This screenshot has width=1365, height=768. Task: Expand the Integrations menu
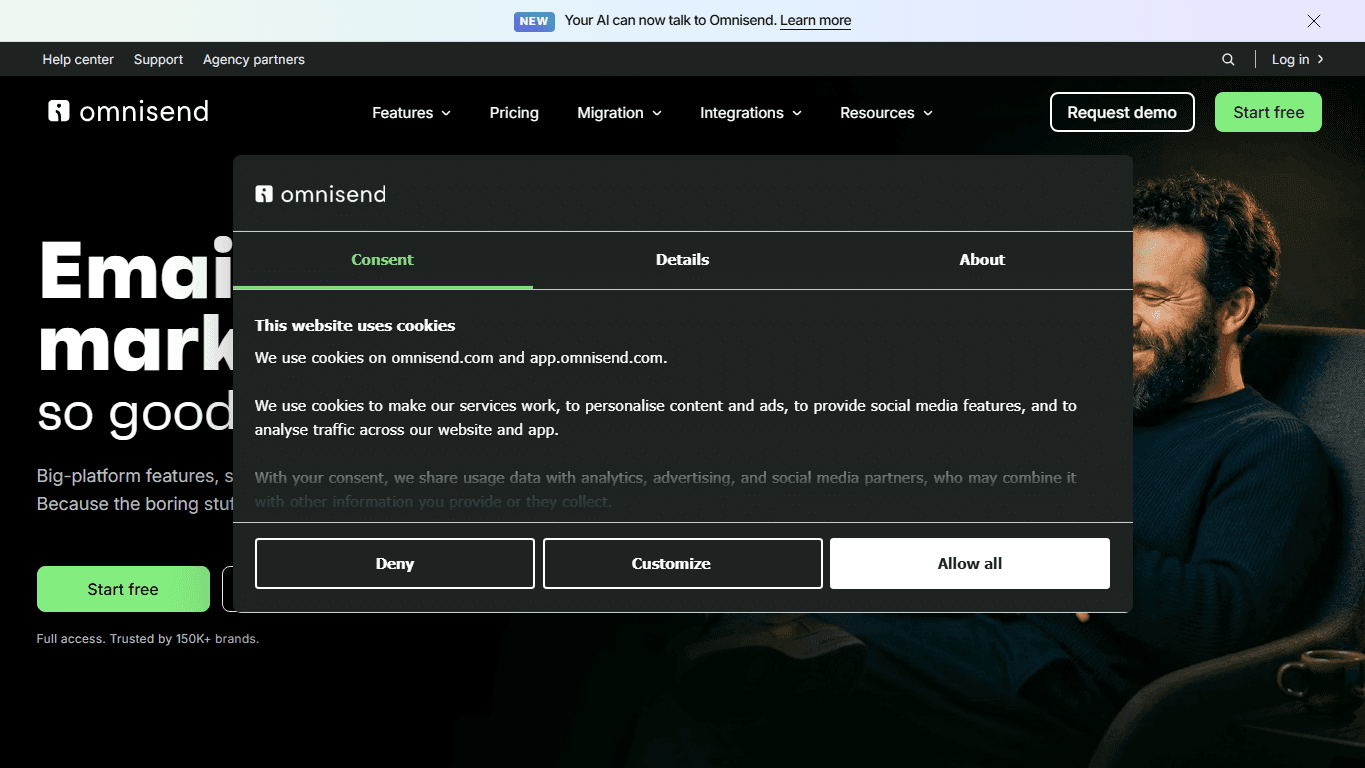pyautogui.click(x=750, y=113)
